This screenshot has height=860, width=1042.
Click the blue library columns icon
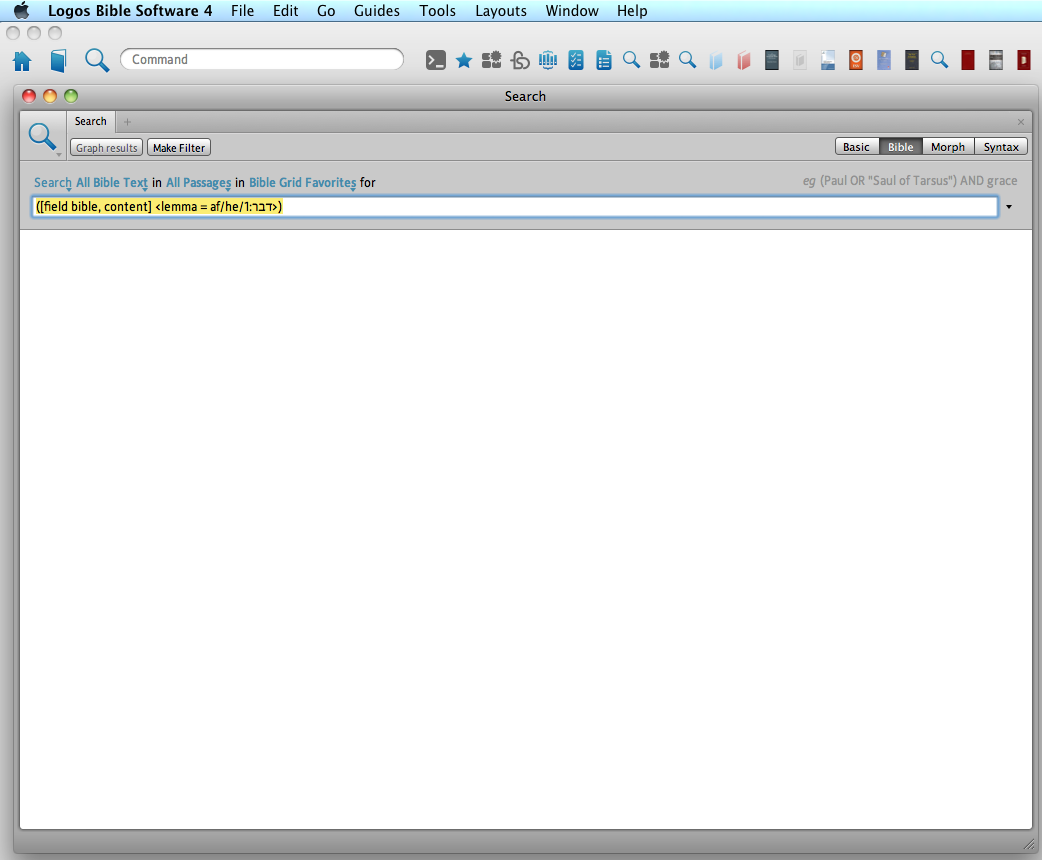548,60
